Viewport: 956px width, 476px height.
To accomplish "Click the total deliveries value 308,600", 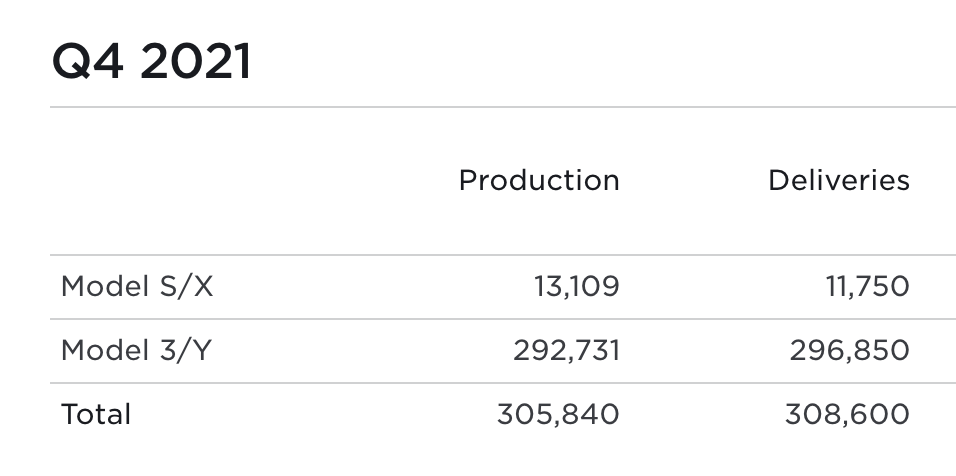I will 847,414.
